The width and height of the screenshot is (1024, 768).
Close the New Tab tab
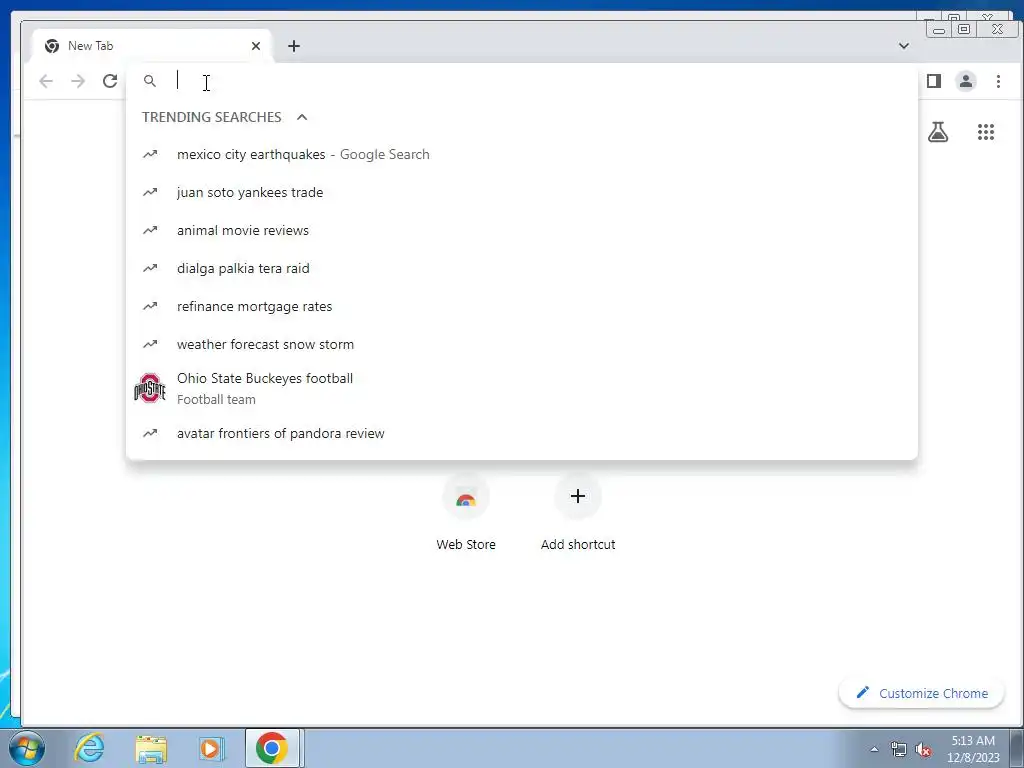(256, 46)
